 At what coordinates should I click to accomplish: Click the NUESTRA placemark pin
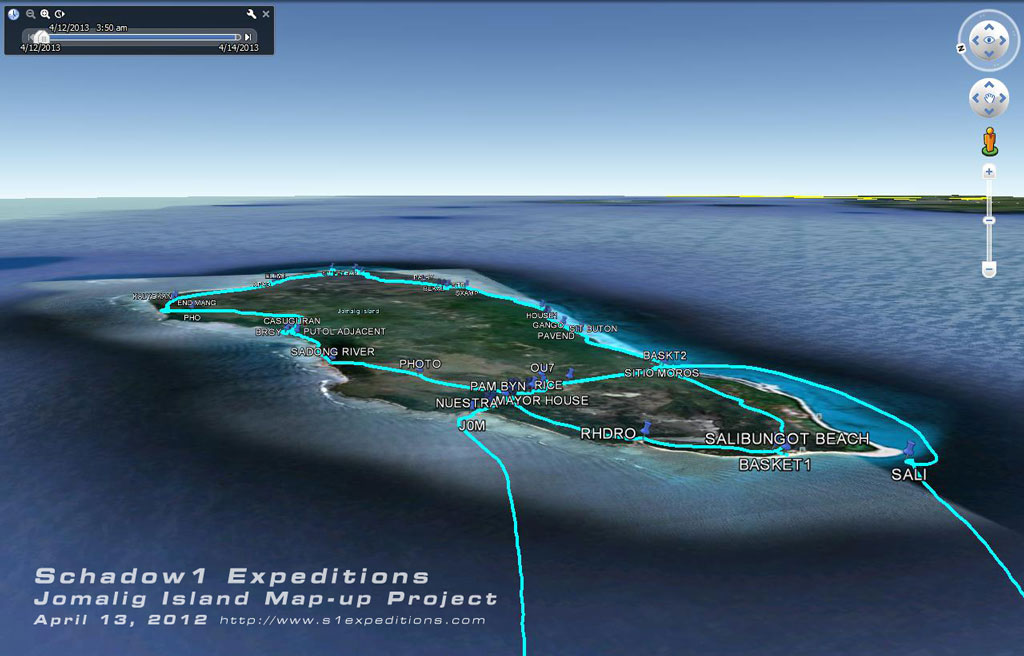472,404
